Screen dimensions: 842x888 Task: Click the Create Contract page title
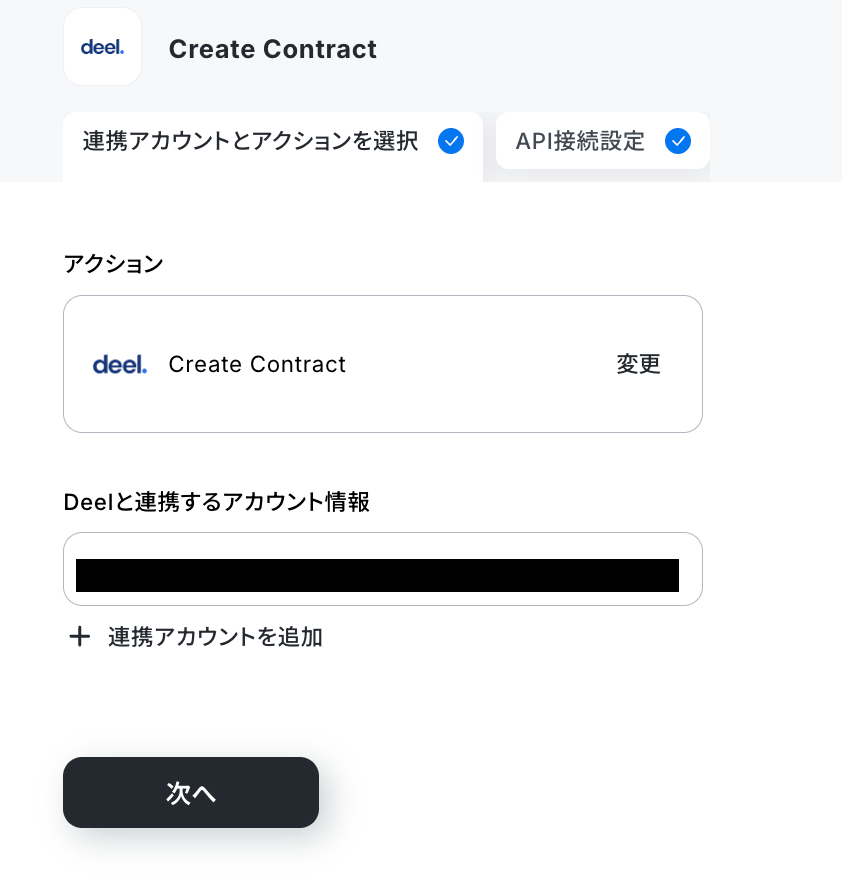(273, 49)
